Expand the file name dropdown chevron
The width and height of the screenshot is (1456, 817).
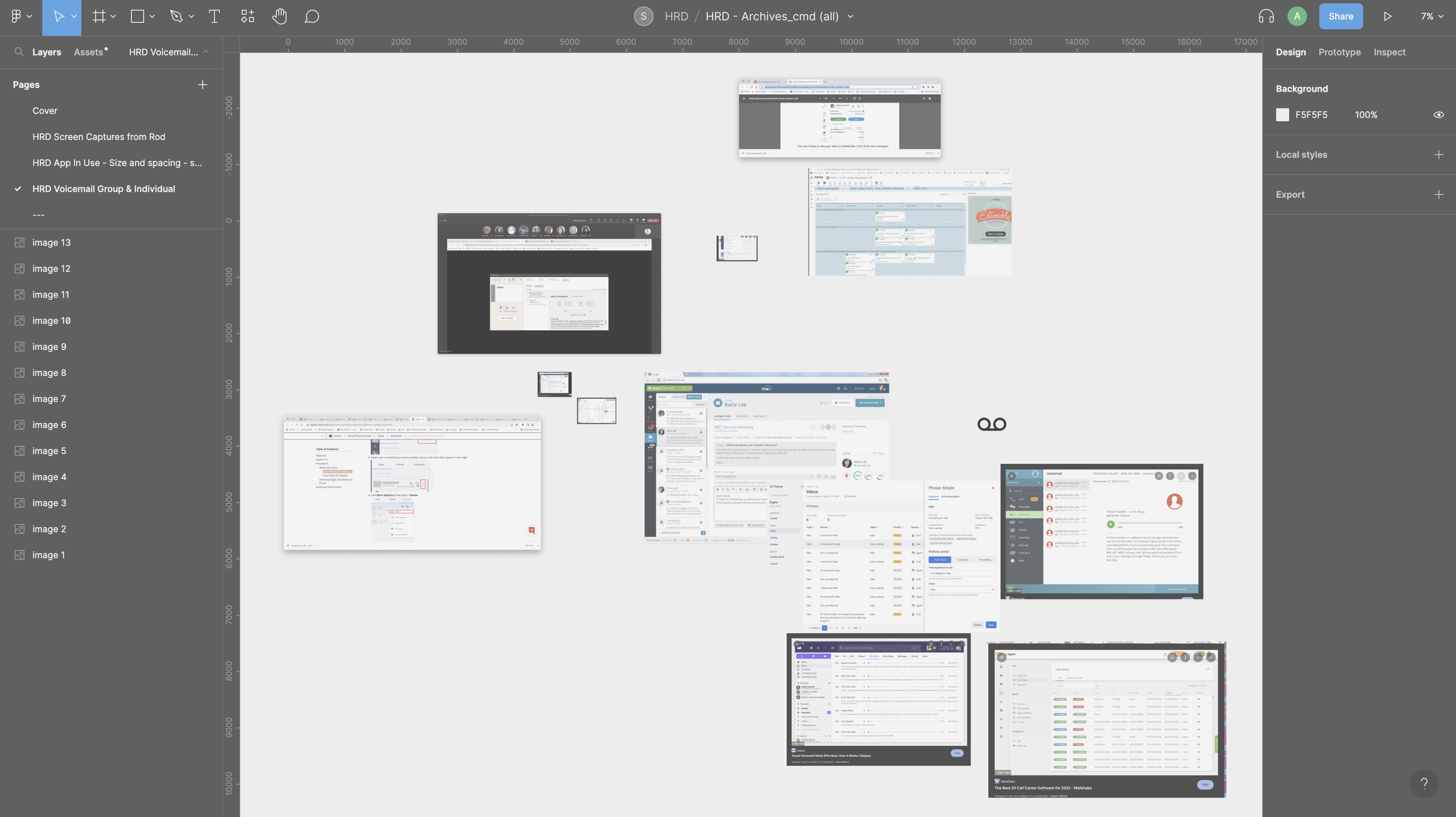coord(850,17)
